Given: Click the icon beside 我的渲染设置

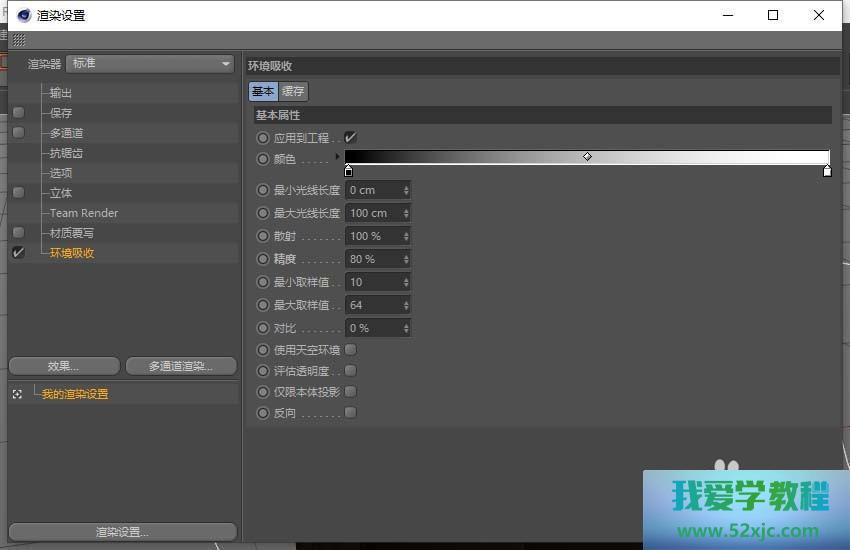Looking at the screenshot, I should point(17,394).
